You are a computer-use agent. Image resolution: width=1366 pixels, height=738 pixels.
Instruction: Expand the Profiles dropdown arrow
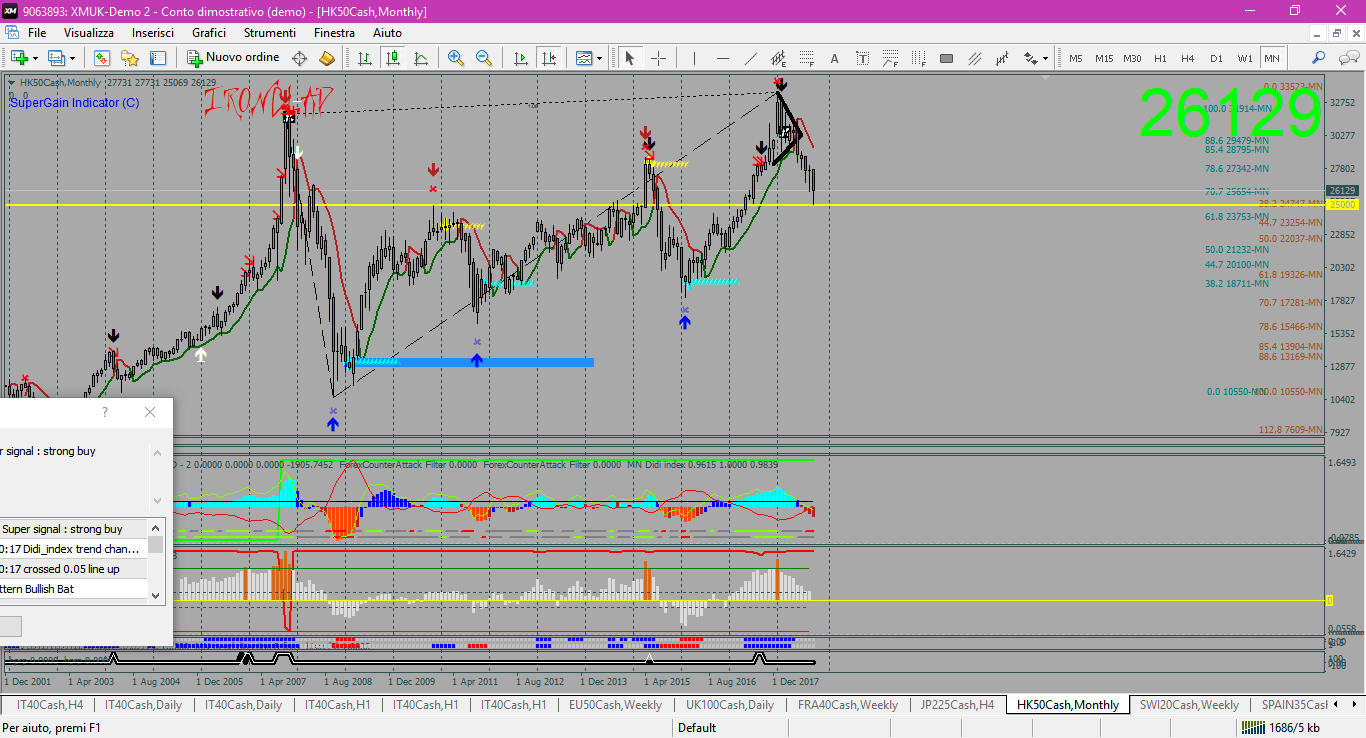tap(73, 58)
